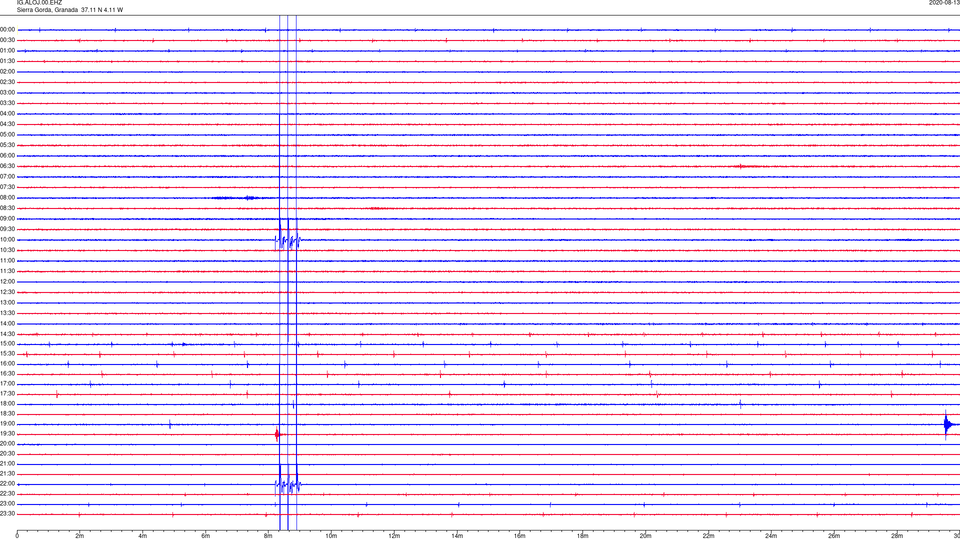The height and width of the screenshot is (540, 960).
Task: Select the 05:30 trace time label
Action: pyautogui.click(x=8, y=144)
